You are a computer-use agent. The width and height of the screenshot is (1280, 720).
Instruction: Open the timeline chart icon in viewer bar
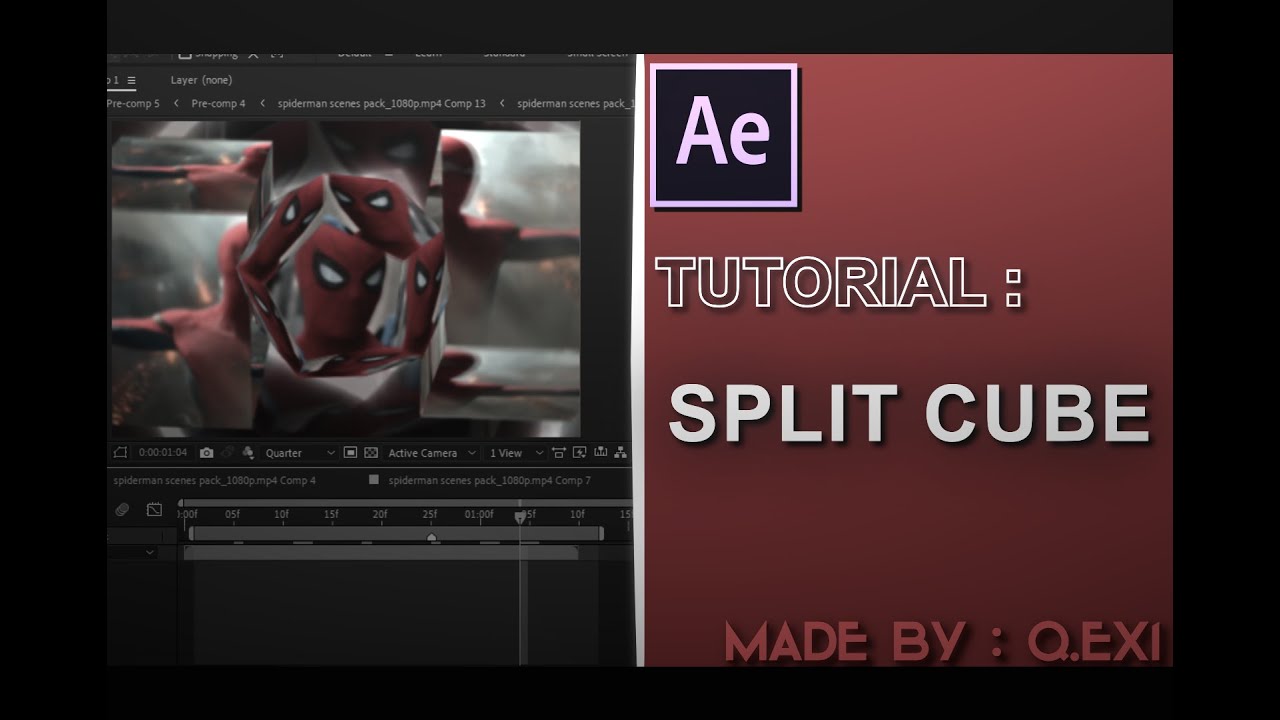(600, 453)
